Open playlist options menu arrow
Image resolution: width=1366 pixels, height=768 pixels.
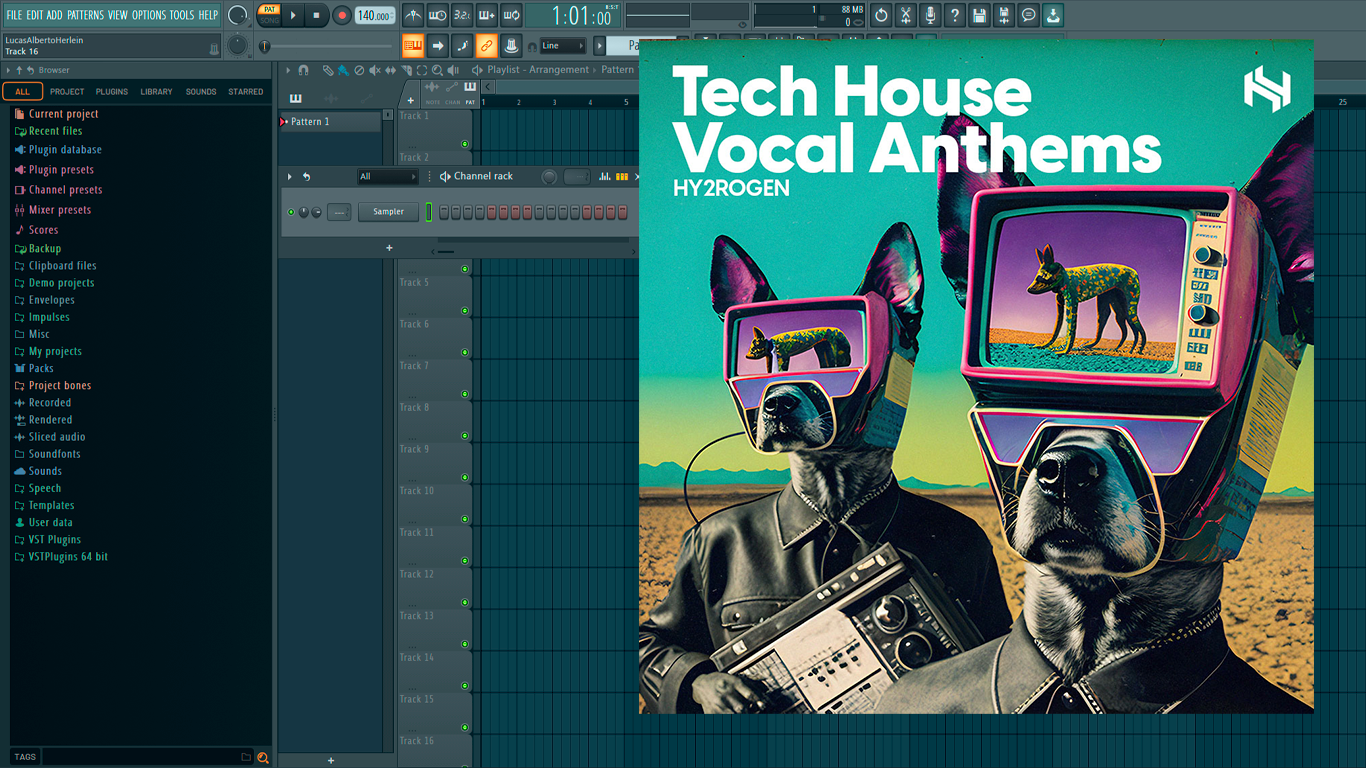pyautogui.click(x=288, y=70)
